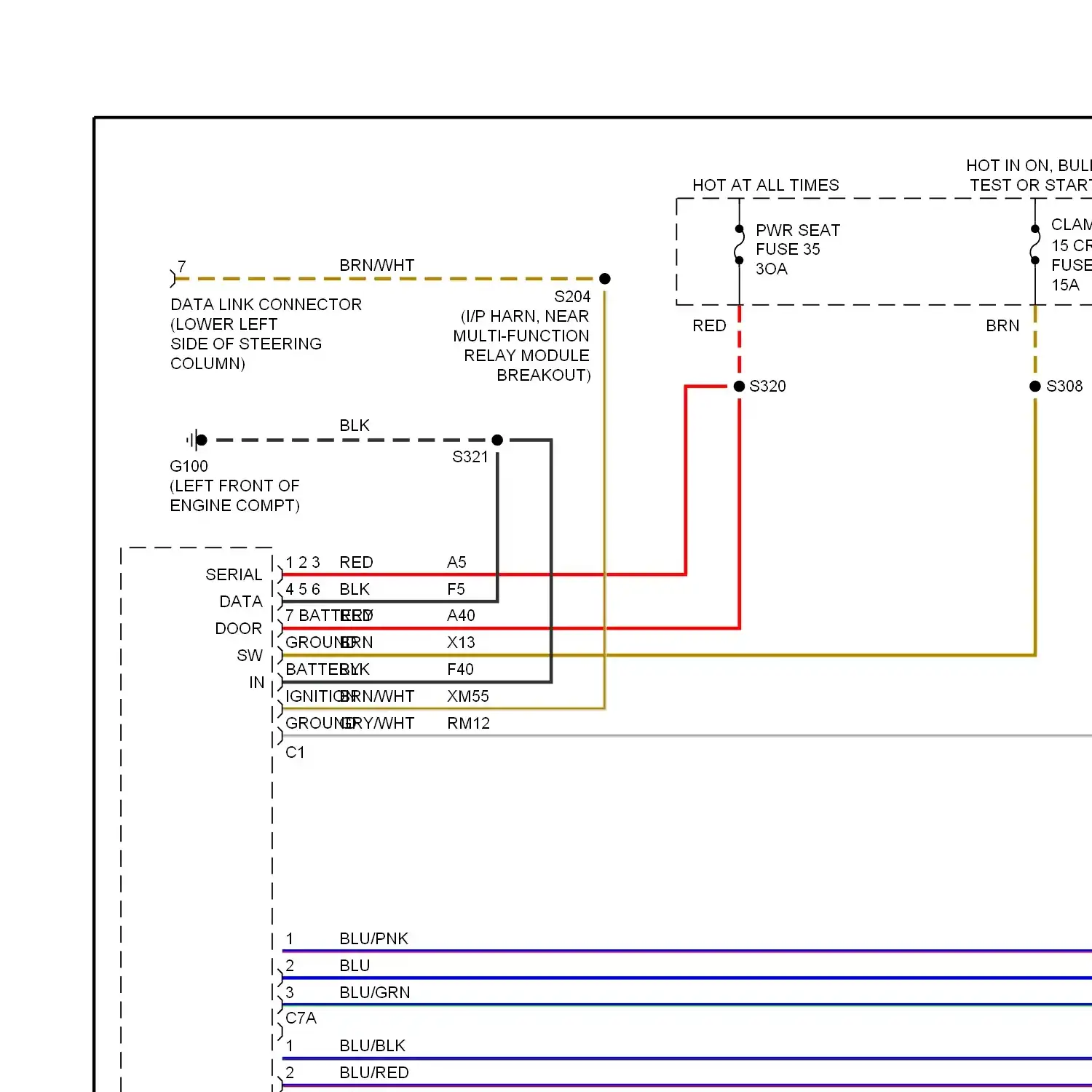Click the S308 splice label
This screenshot has height=1092, width=1092.
click(x=1064, y=387)
